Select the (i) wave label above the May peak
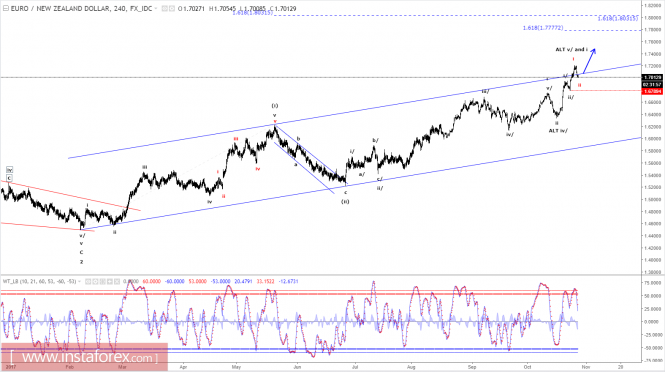This screenshot has width=665, height=372. coord(275,106)
